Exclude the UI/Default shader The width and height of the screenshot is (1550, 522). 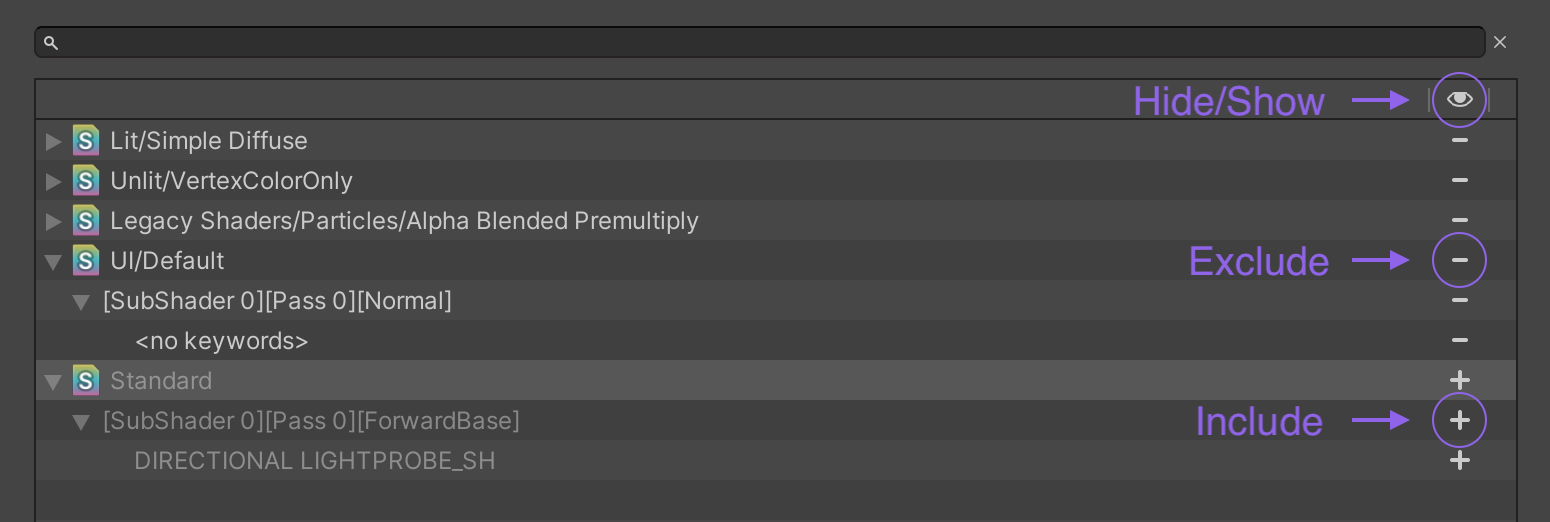[1459, 260]
